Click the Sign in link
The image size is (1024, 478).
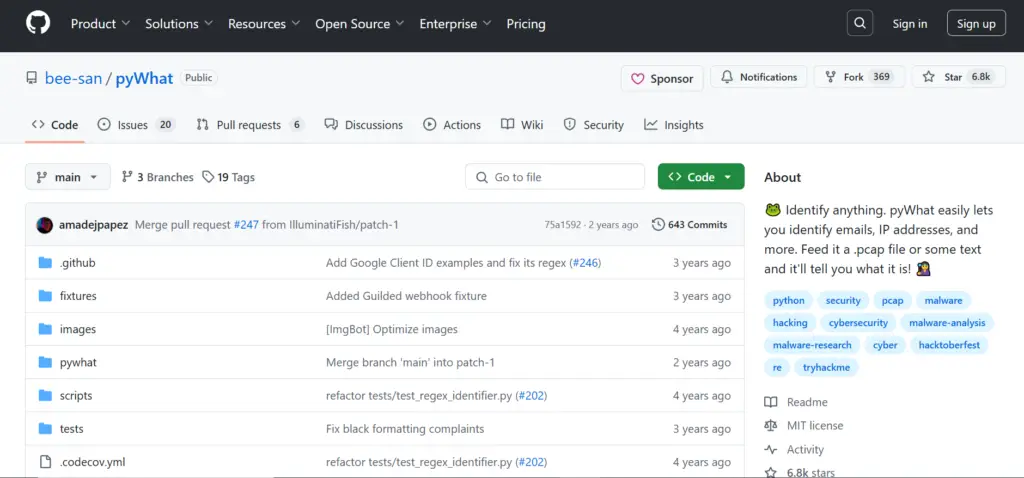(x=910, y=24)
